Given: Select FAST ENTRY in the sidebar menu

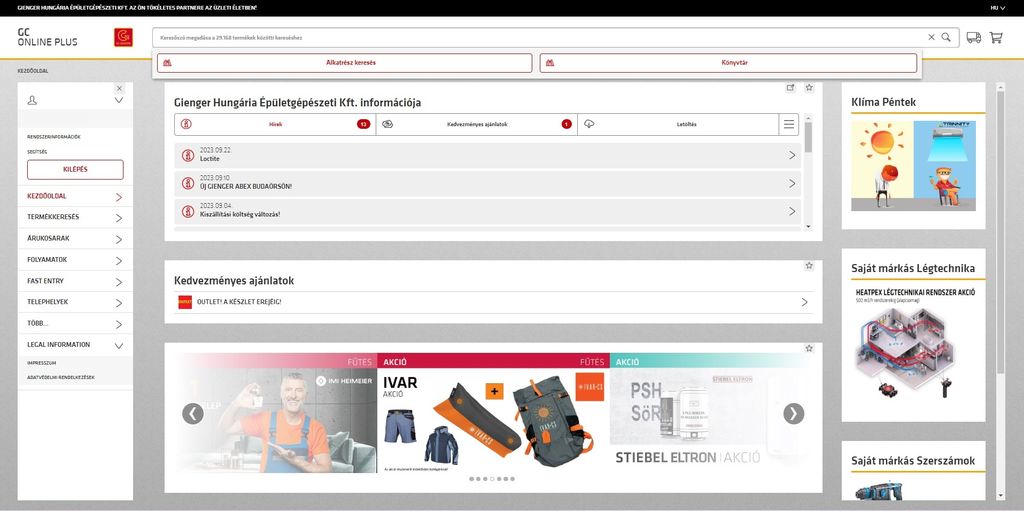Looking at the screenshot, I should pyautogui.click(x=75, y=281).
